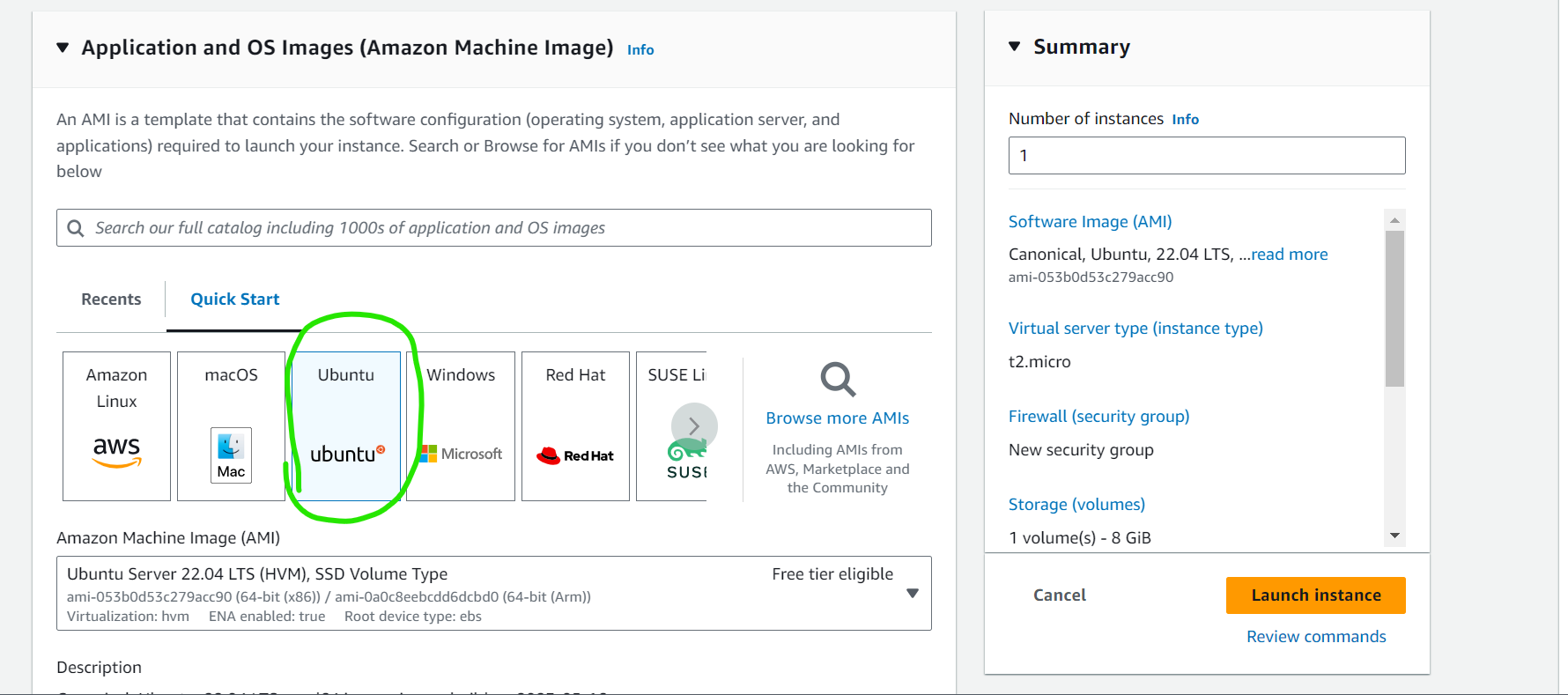Click the AMI catalog search field
Viewport: 1568px width, 695px height.
[494, 228]
